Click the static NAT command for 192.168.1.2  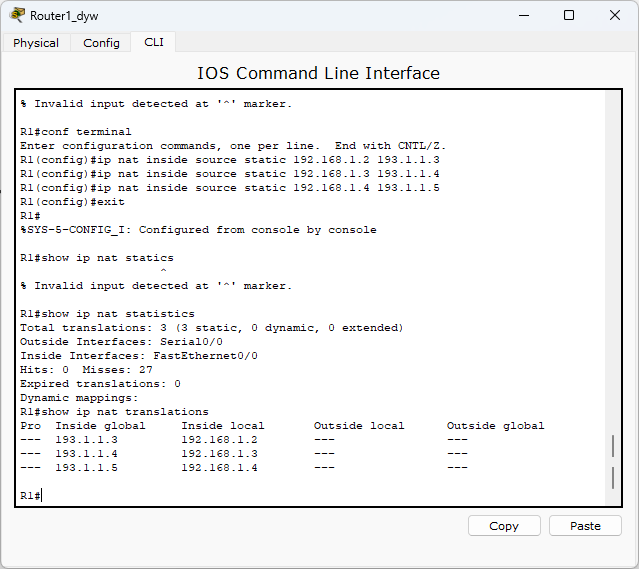click(x=230, y=160)
